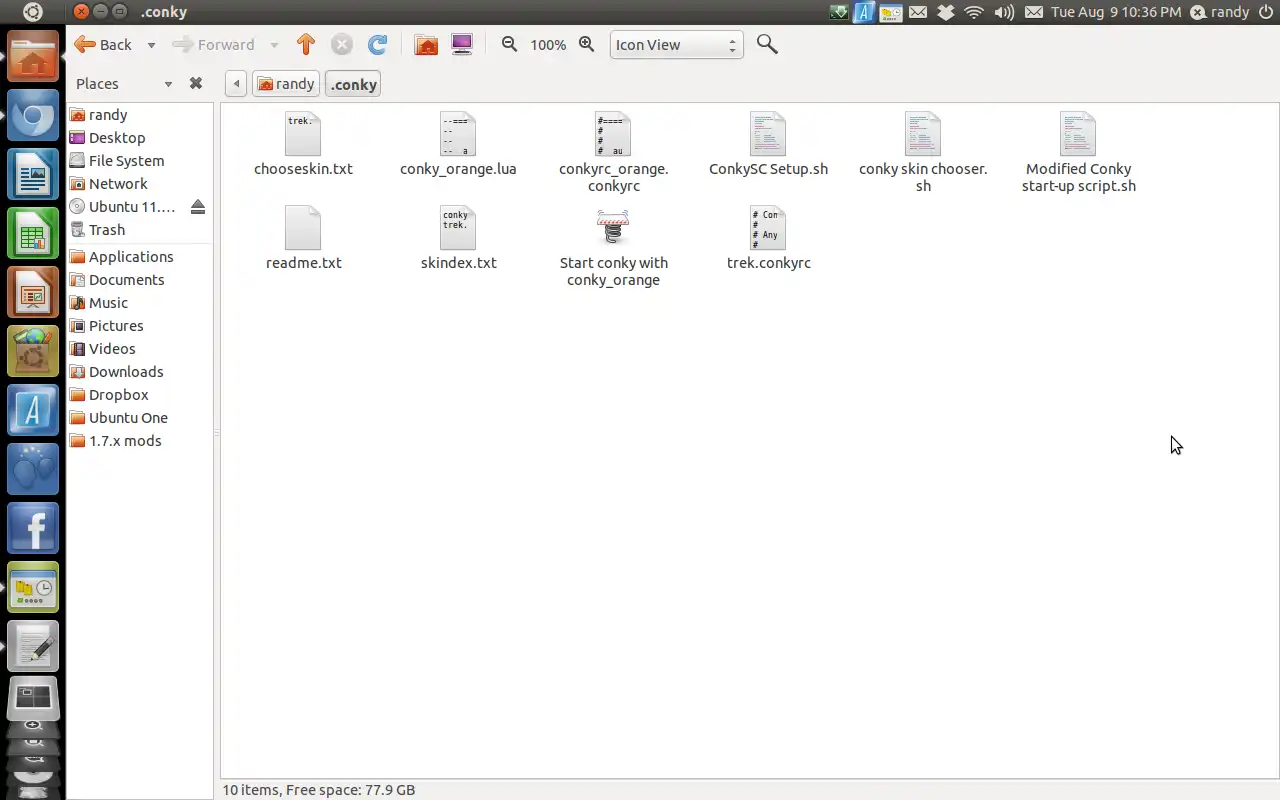Open the Icon View mode dropdown
This screenshot has width=1280, height=800.
[676, 45]
